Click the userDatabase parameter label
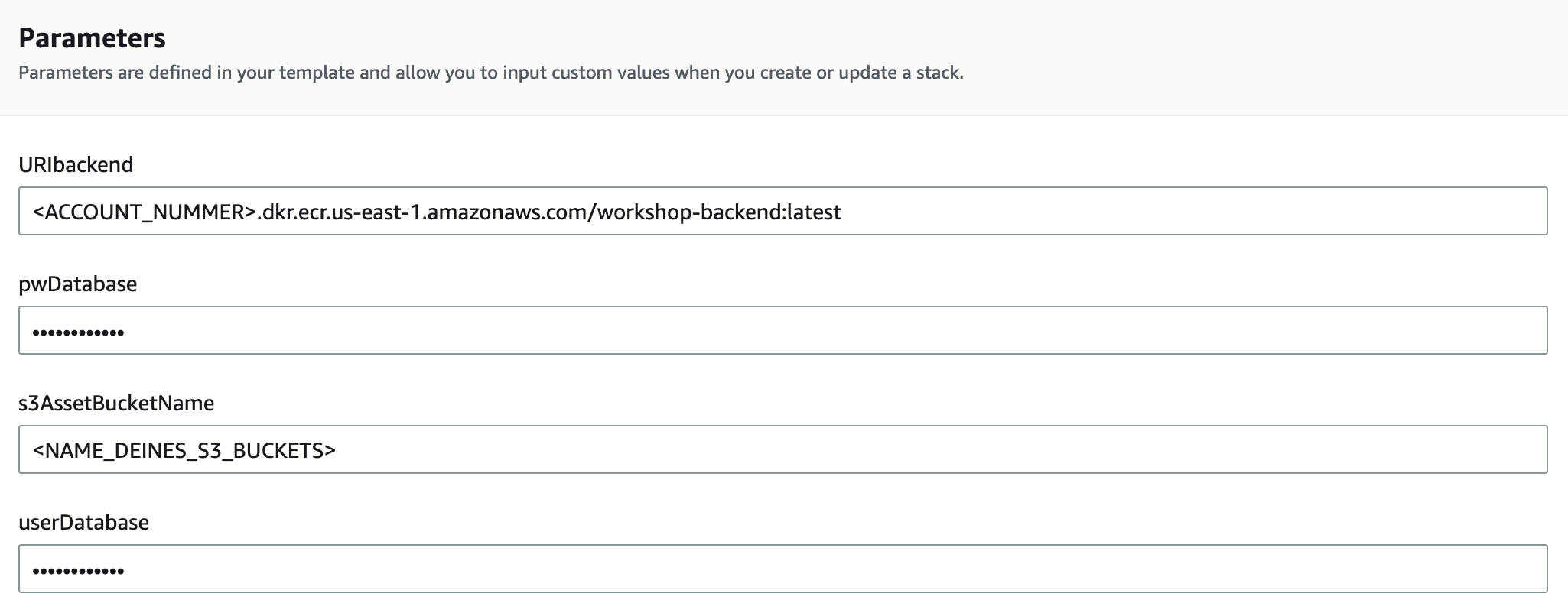 pyautogui.click(x=84, y=522)
